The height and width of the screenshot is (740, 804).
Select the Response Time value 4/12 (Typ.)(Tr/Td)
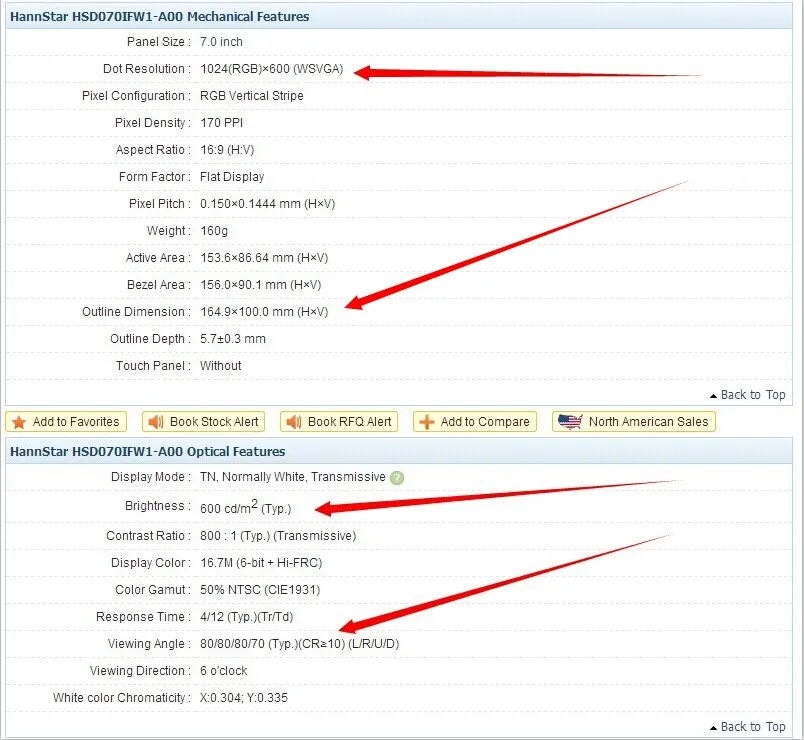247,617
